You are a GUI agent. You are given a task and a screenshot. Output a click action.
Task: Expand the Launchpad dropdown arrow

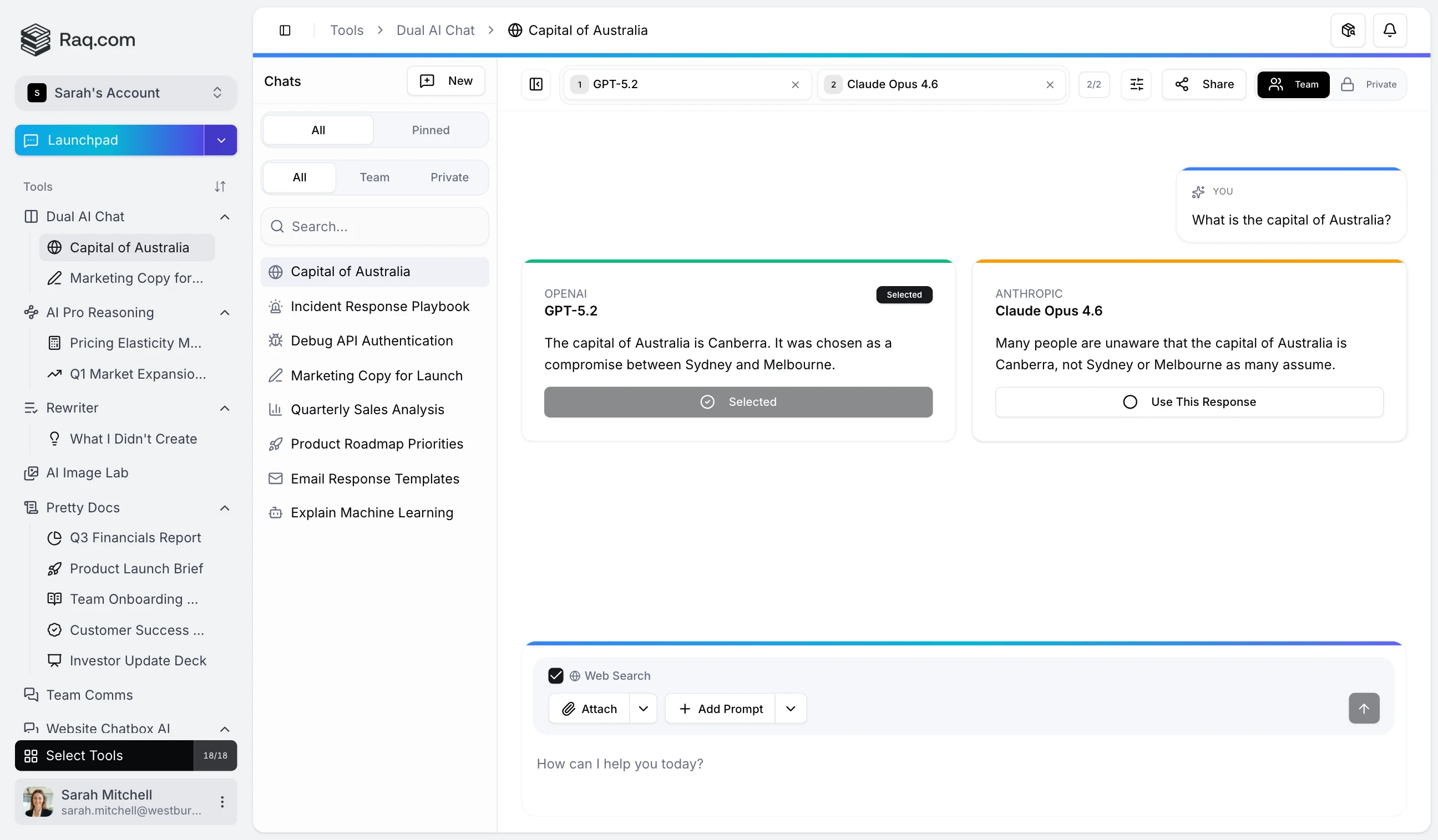221,140
